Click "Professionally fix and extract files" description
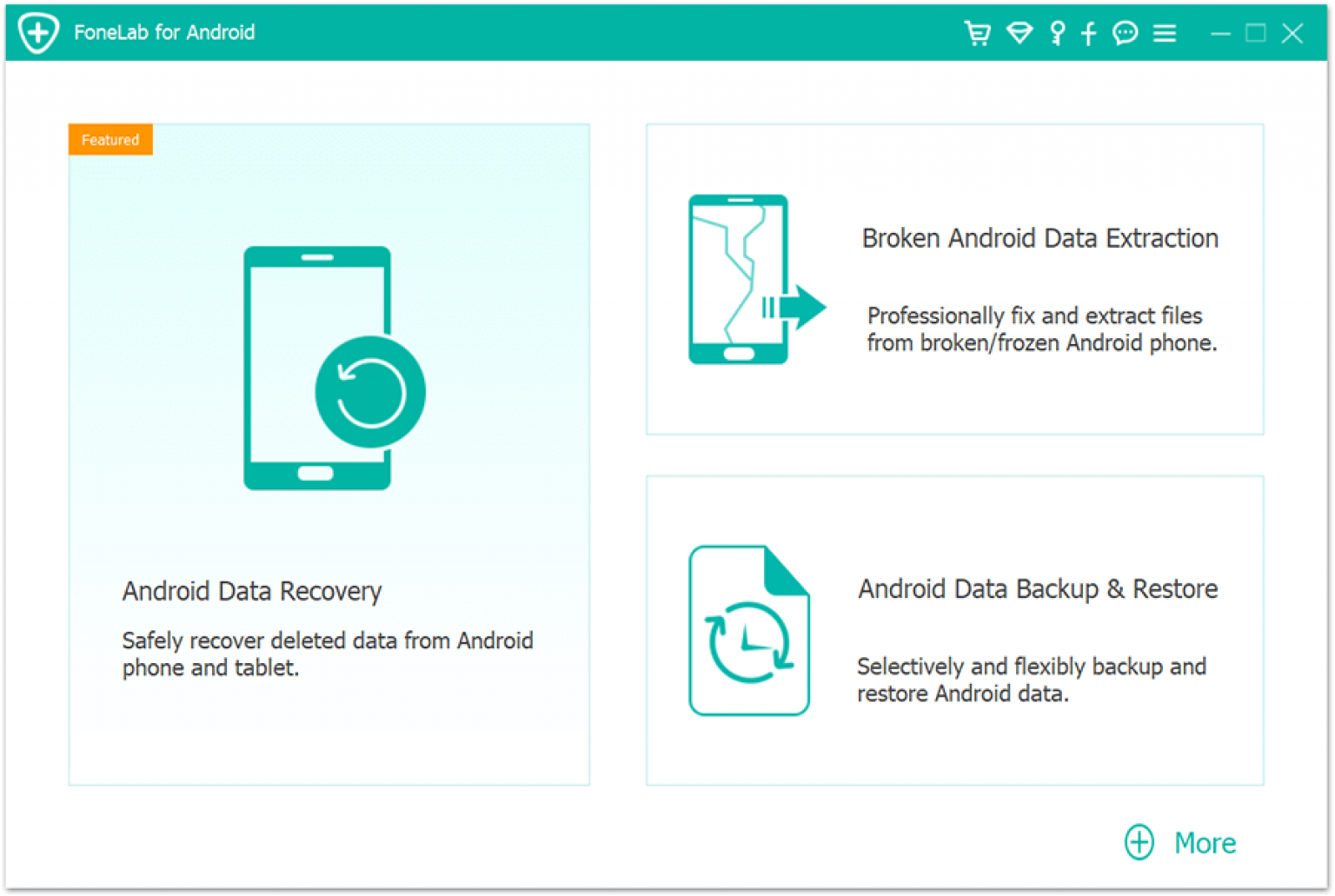 pyautogui.click(x=1042, y=329)
